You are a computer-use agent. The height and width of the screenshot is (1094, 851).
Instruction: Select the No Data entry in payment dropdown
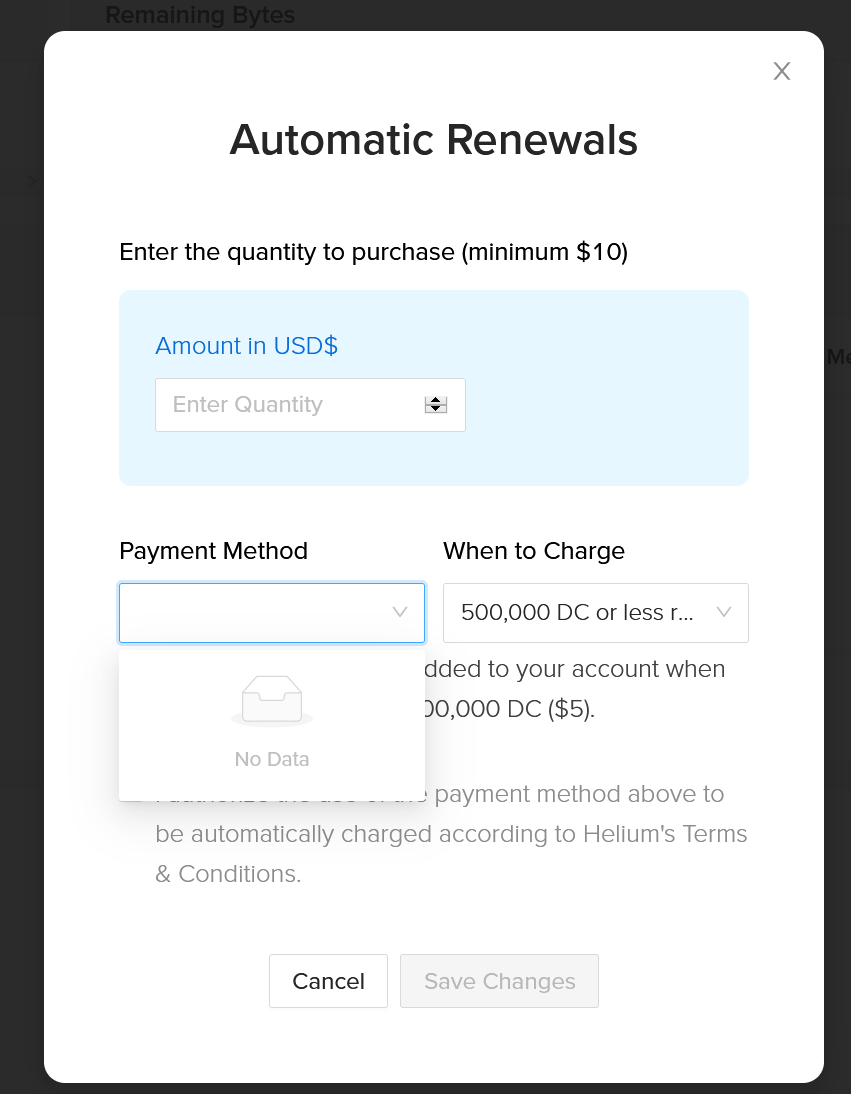pos(271,724)
